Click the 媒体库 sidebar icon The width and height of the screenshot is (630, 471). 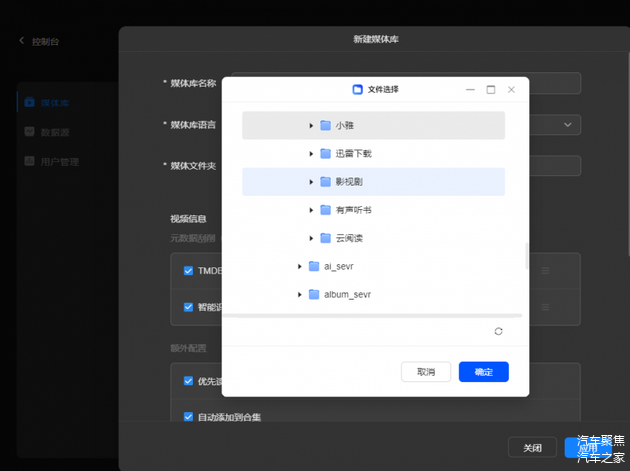pyautogui.click(x=30, y=102)
